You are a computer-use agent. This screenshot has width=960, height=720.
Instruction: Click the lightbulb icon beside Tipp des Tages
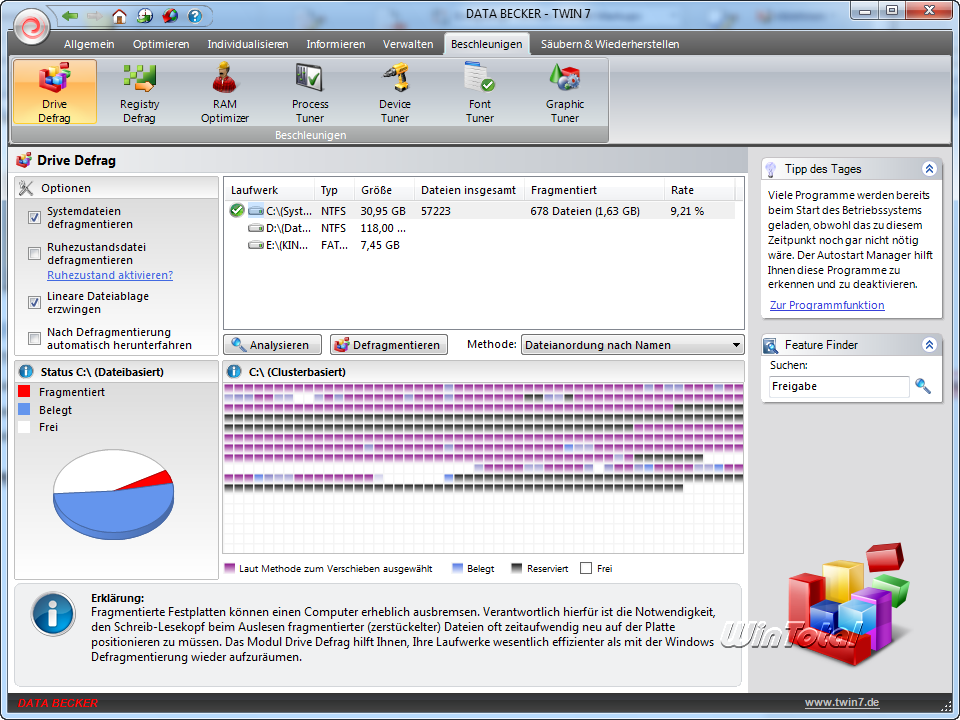coord(771,169)
